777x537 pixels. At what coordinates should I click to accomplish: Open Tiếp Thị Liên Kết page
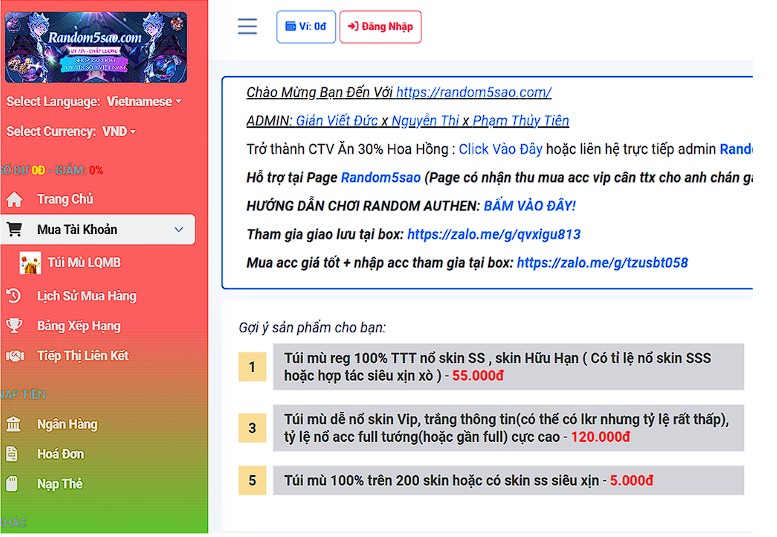click(x=83, y=356)
